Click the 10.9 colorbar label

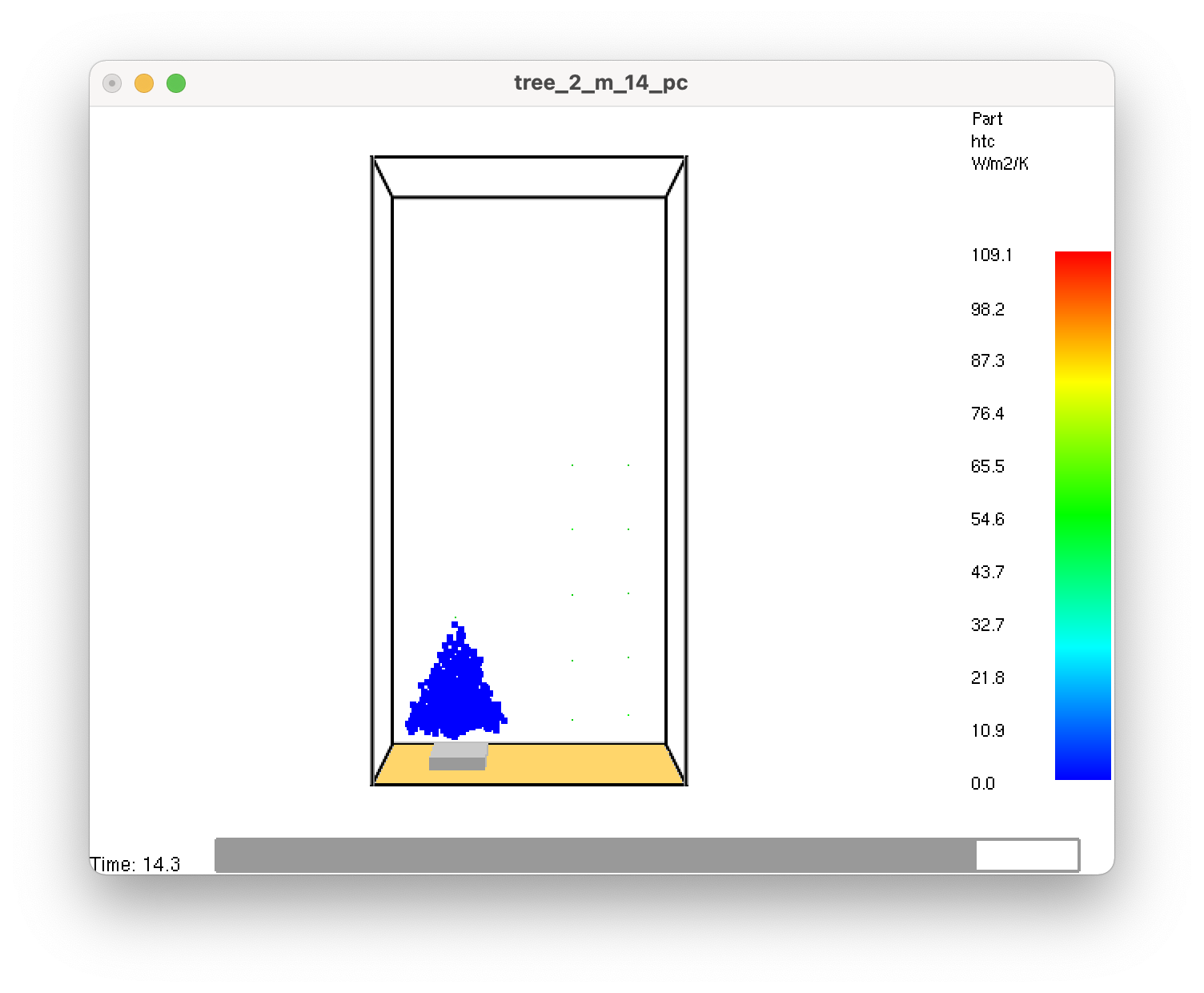pos(987,731)
